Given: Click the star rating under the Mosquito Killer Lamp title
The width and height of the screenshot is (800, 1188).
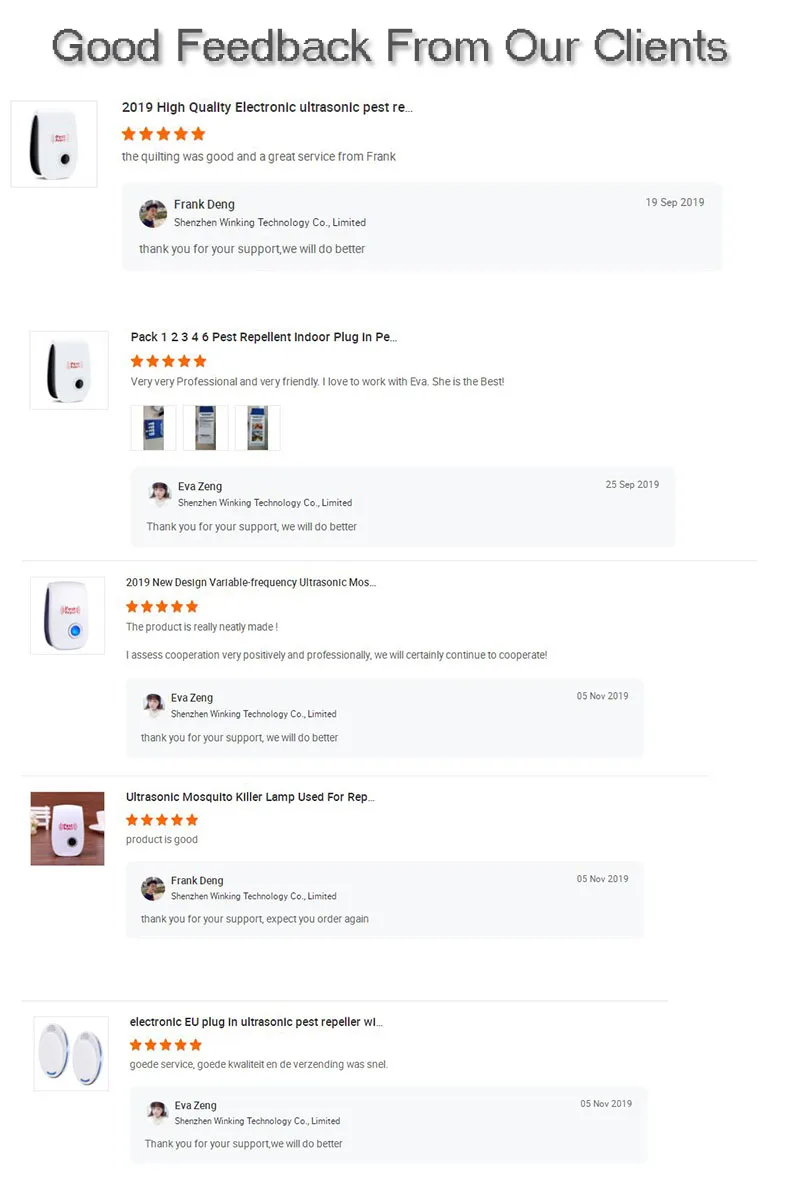Looking at the screenshot, I should (x=162, y=820).
